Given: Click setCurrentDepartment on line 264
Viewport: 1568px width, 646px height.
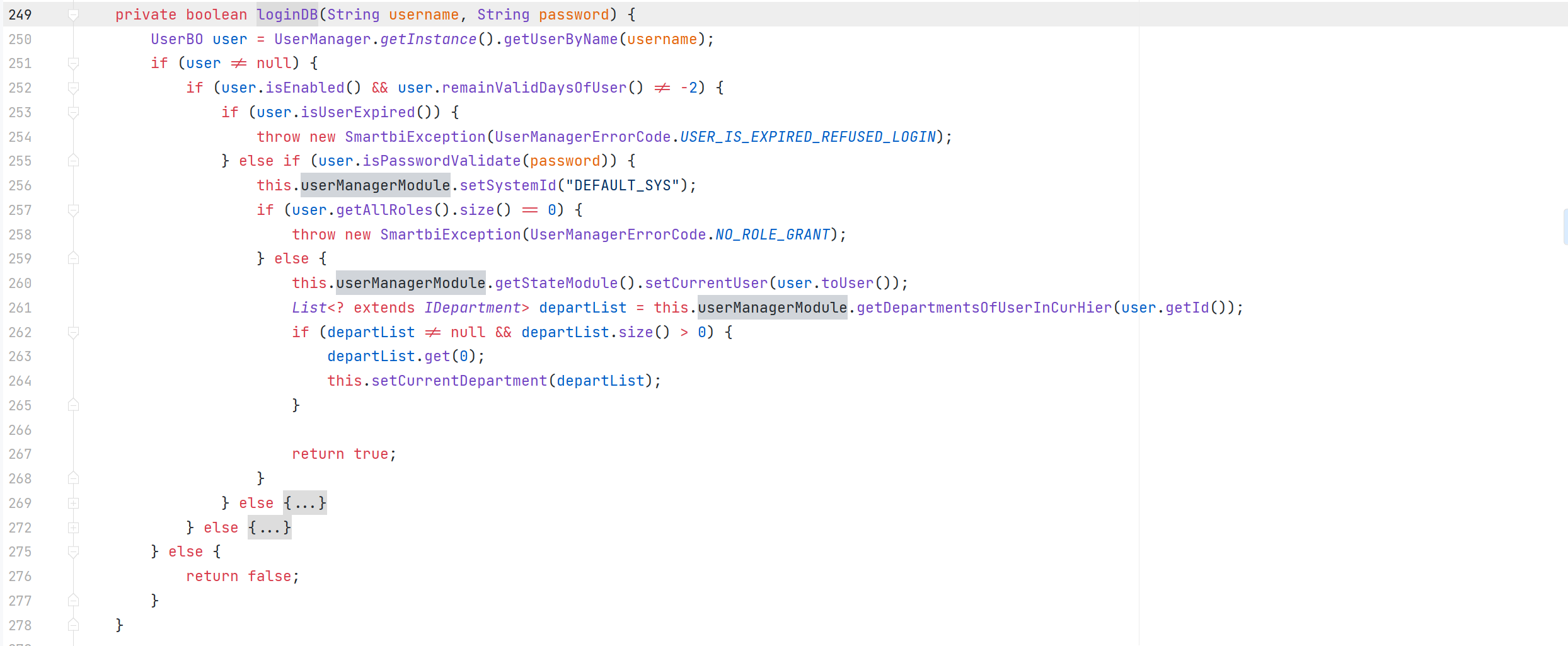Looking at the screenshot, I should tap(459, 381).
